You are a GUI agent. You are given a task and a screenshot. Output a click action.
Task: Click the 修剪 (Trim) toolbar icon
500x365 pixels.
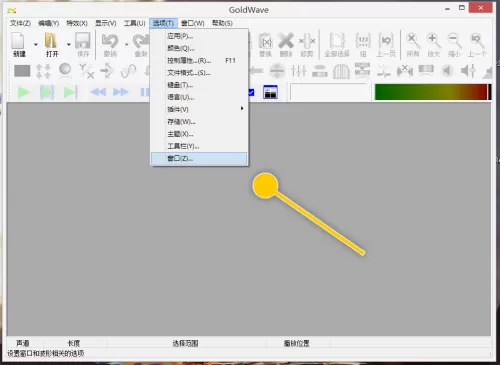(x=307, y=41)
